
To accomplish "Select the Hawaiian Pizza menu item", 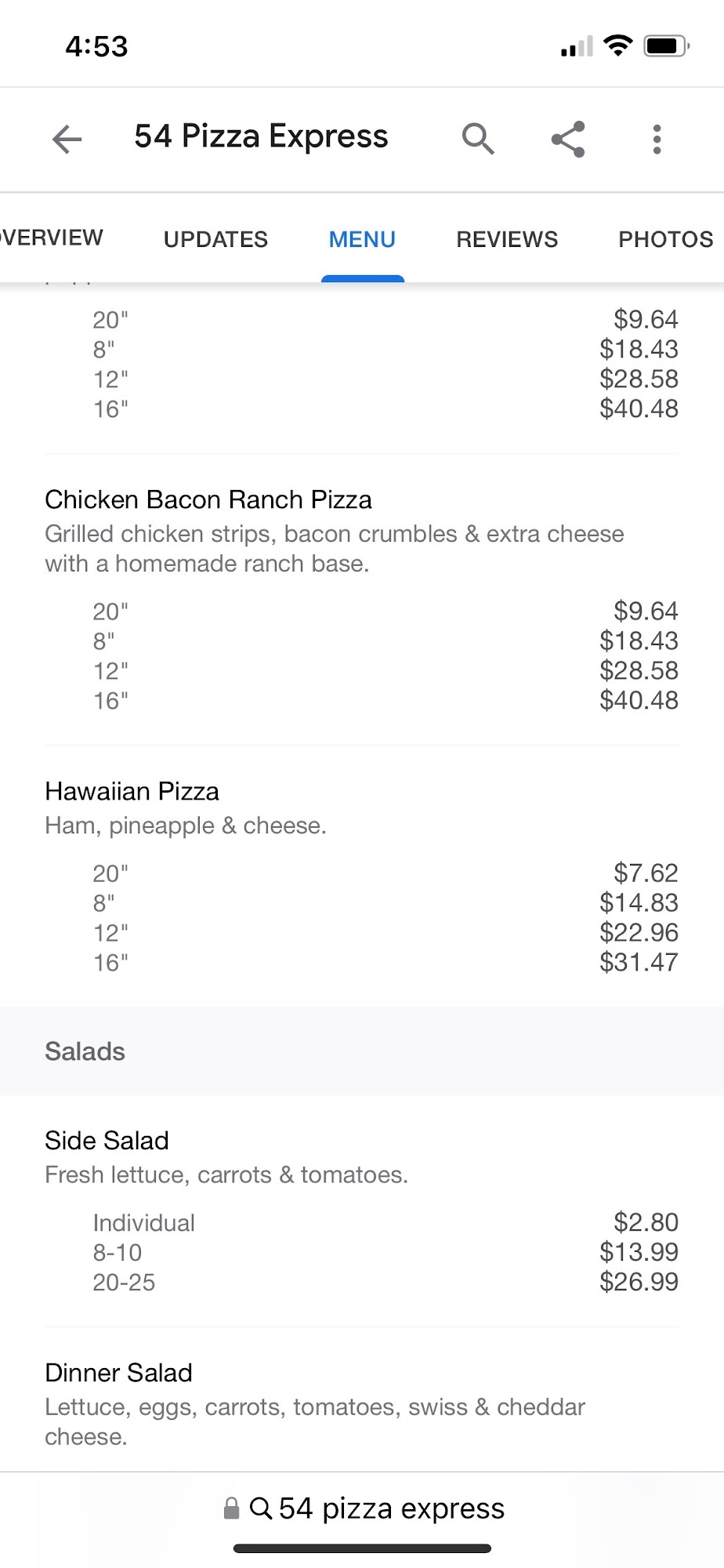I will pyautogui.click(x=132, y=791).
